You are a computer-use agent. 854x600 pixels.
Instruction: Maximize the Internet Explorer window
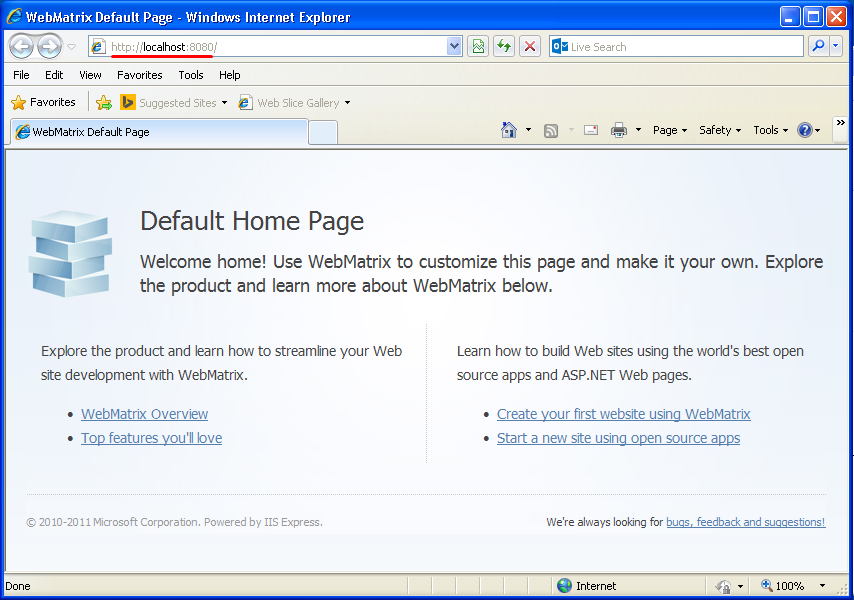[x=813, y=17]
